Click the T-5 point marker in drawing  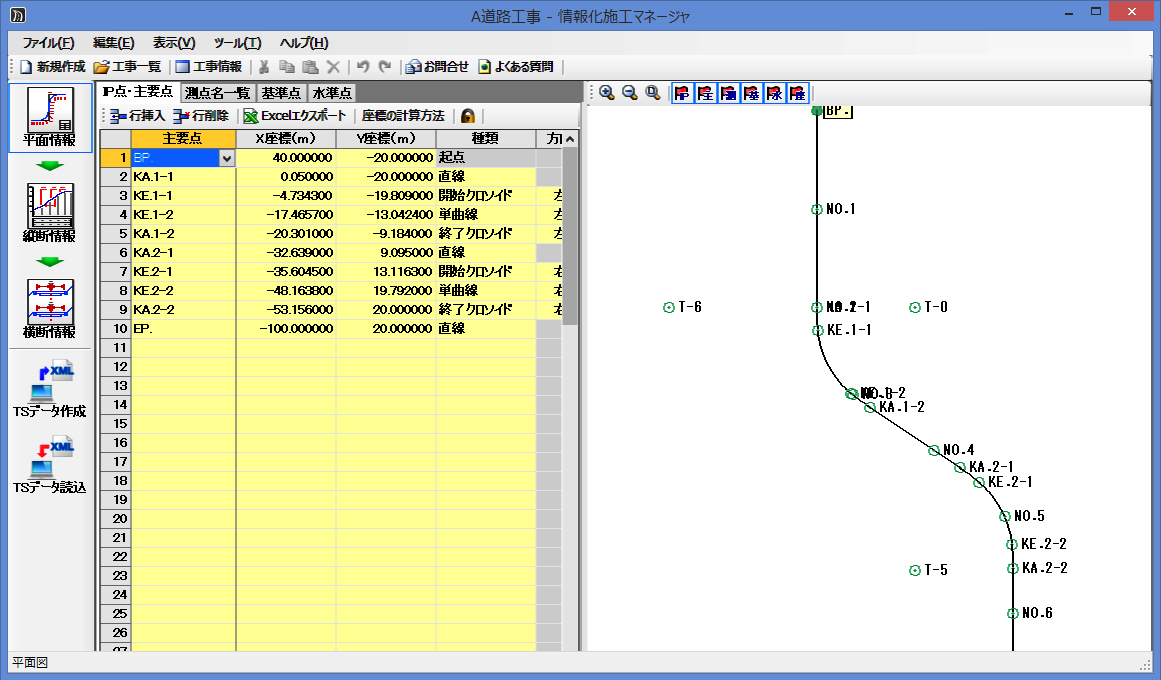914,570
